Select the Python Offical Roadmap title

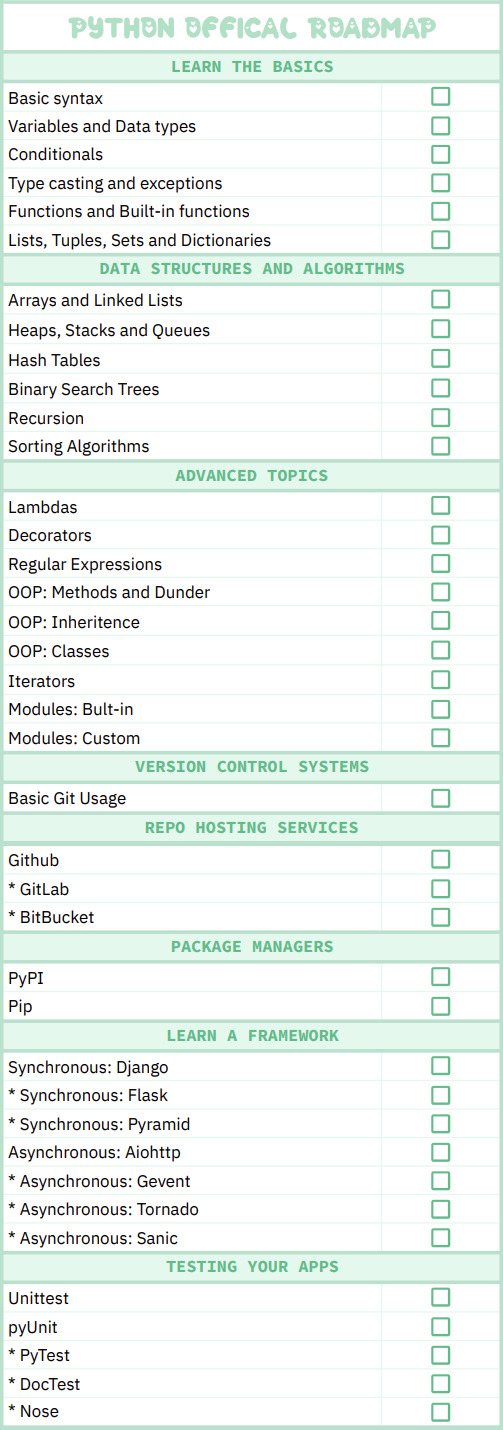click(x=252, y=27)
